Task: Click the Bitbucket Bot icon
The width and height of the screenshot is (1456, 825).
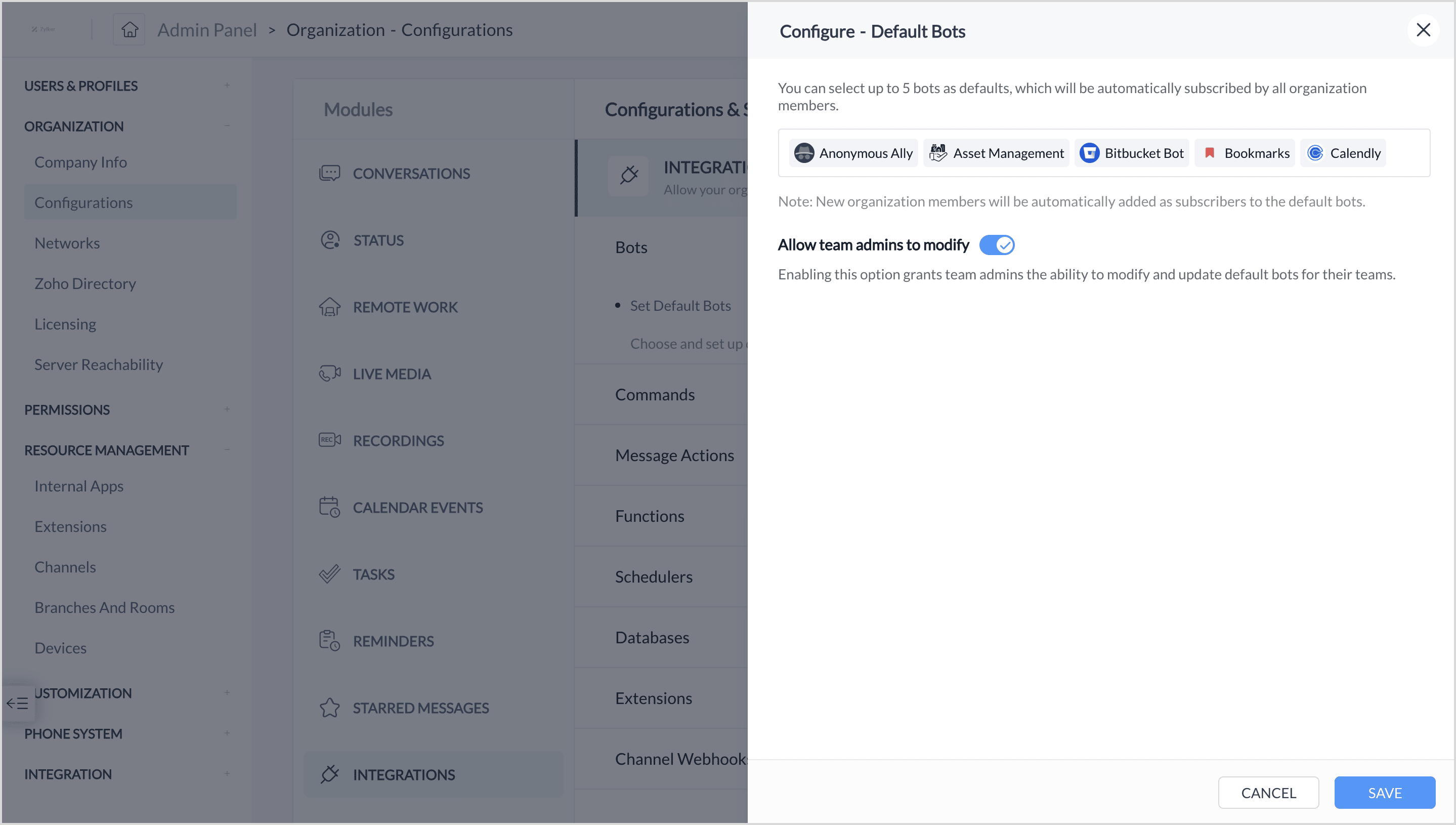Action: [x=1089, y=153]
